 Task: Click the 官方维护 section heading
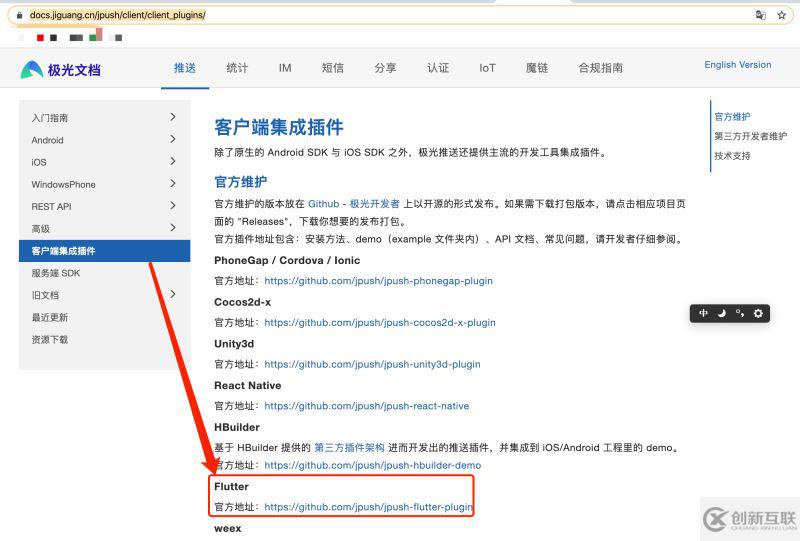[240, 182]
